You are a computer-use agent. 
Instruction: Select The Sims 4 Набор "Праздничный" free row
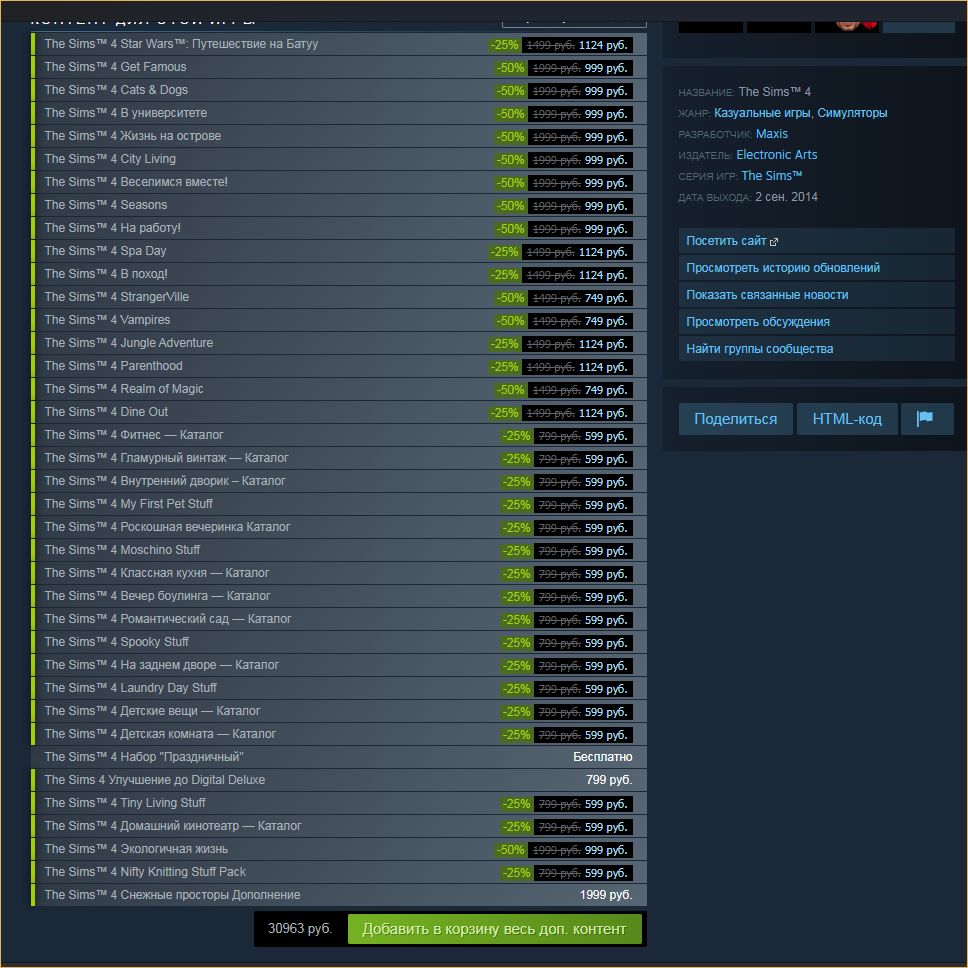click(x=339, y=757)
